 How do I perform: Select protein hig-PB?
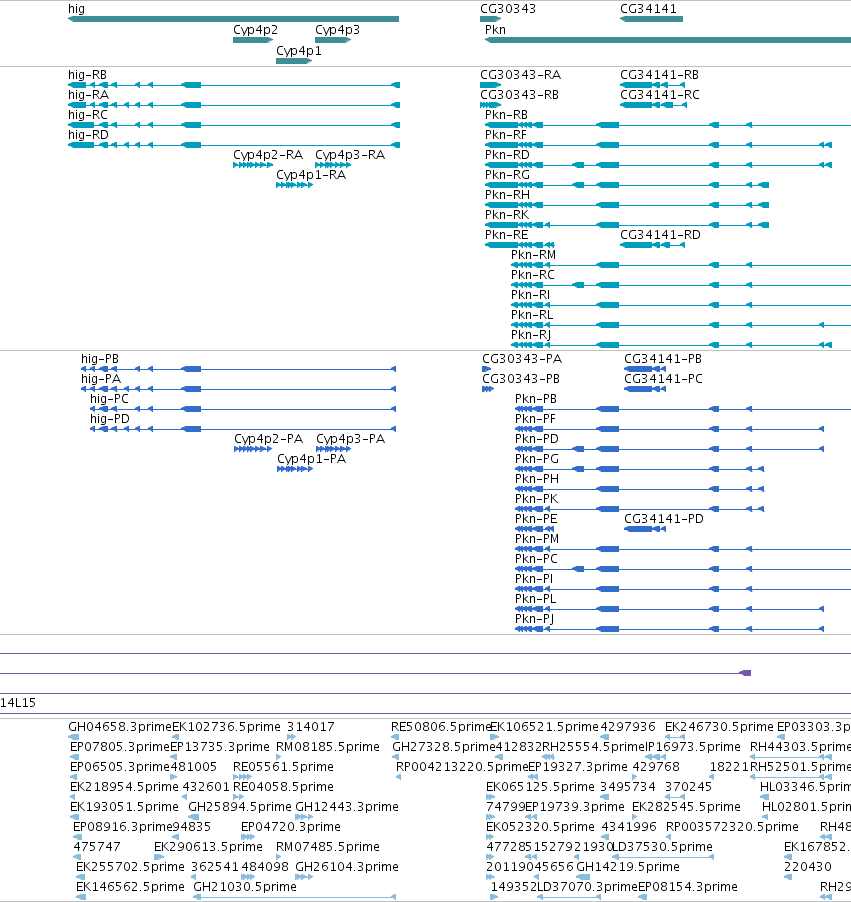point(238,369)
